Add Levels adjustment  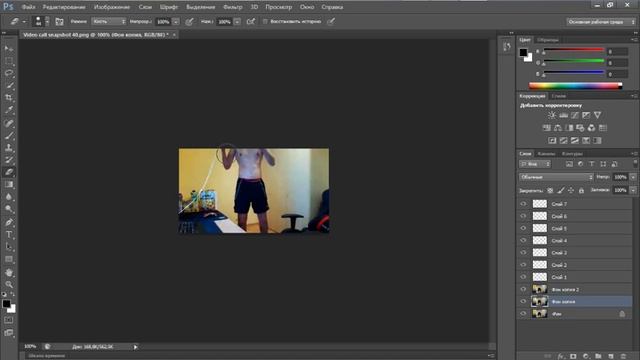pos(563,115)
